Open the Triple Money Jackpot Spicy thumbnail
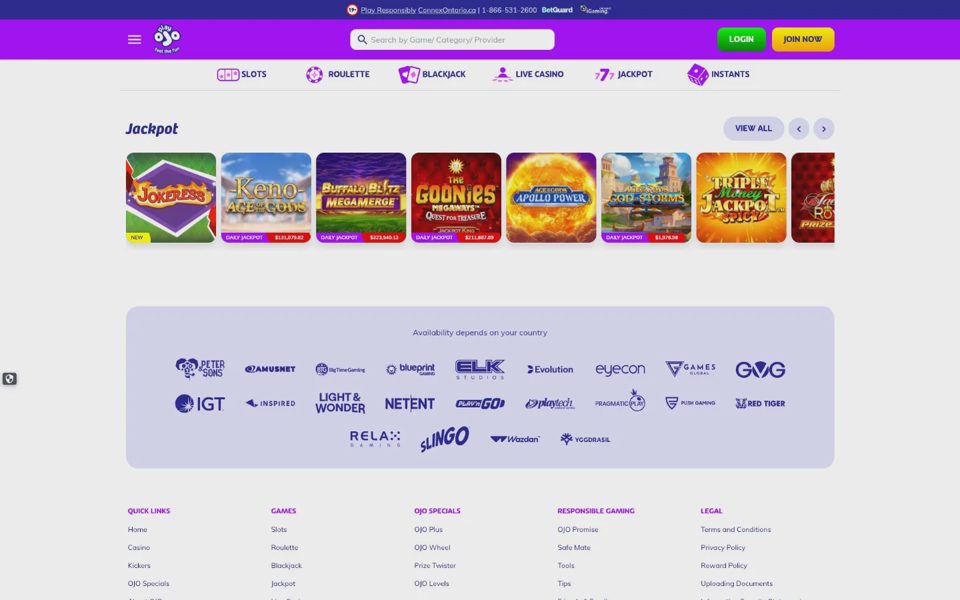The height and width of the screenshot is (600, 960). click(741, 198)
